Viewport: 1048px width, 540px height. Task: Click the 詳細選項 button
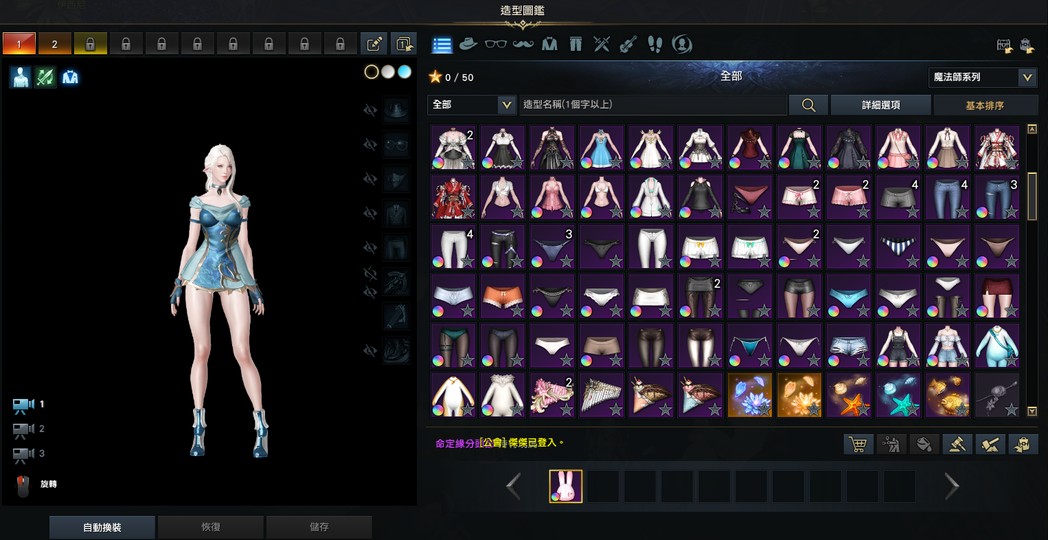(x=881, y=105)
